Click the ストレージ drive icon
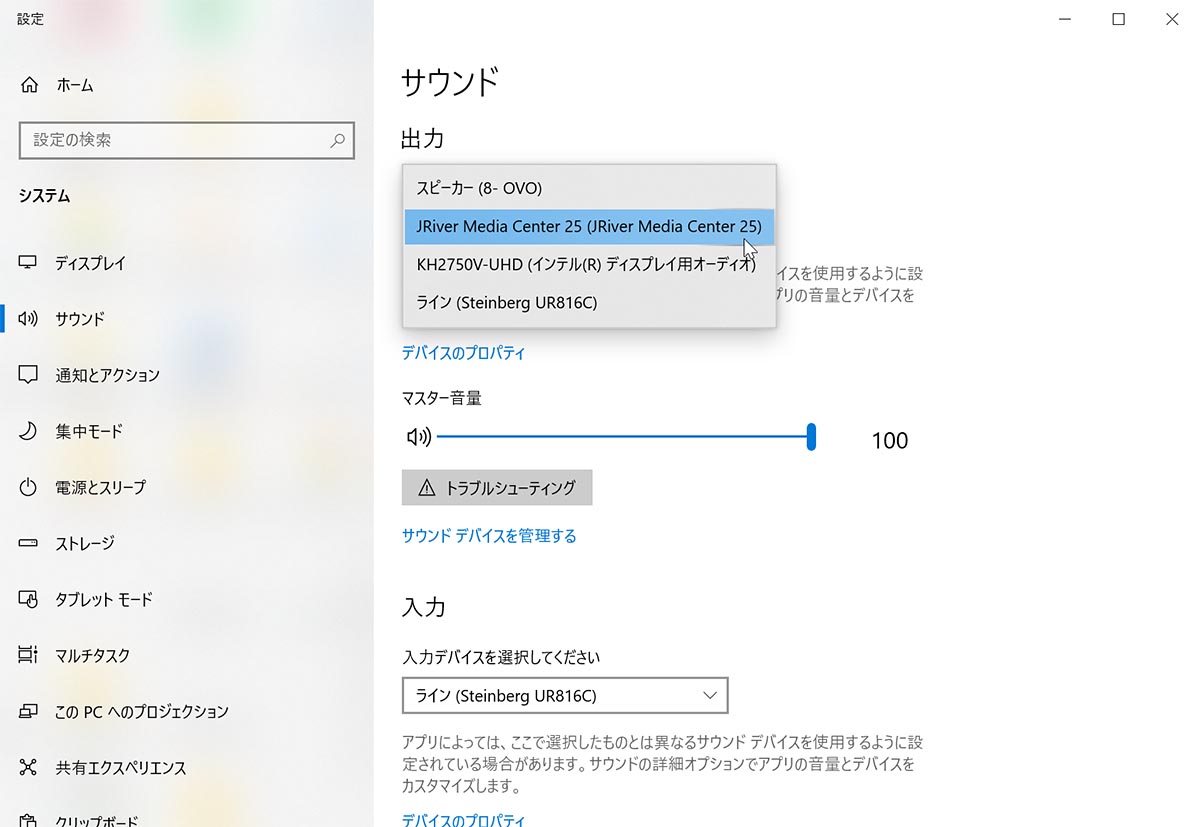Screen dimensions: 1200x827 pos(29,543)
